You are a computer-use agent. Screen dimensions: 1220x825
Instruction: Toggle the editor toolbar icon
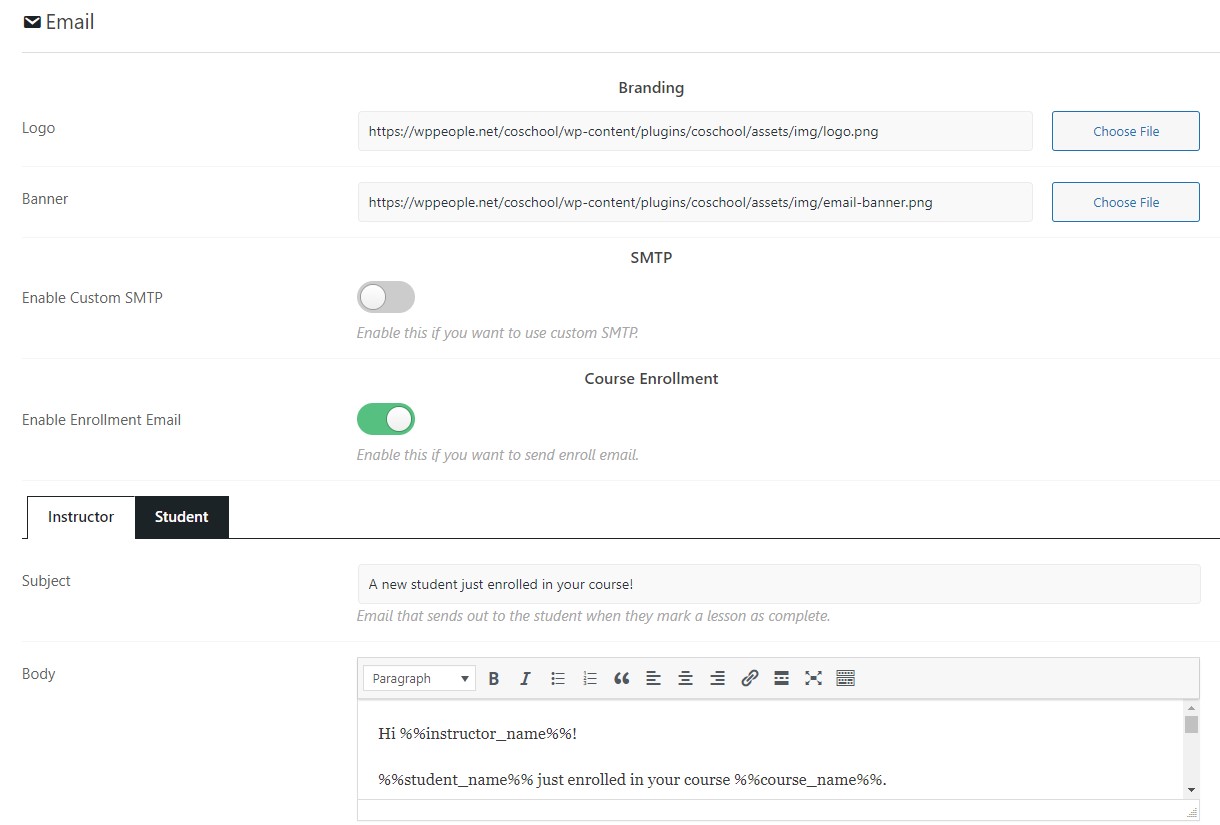tap(845, 679)
